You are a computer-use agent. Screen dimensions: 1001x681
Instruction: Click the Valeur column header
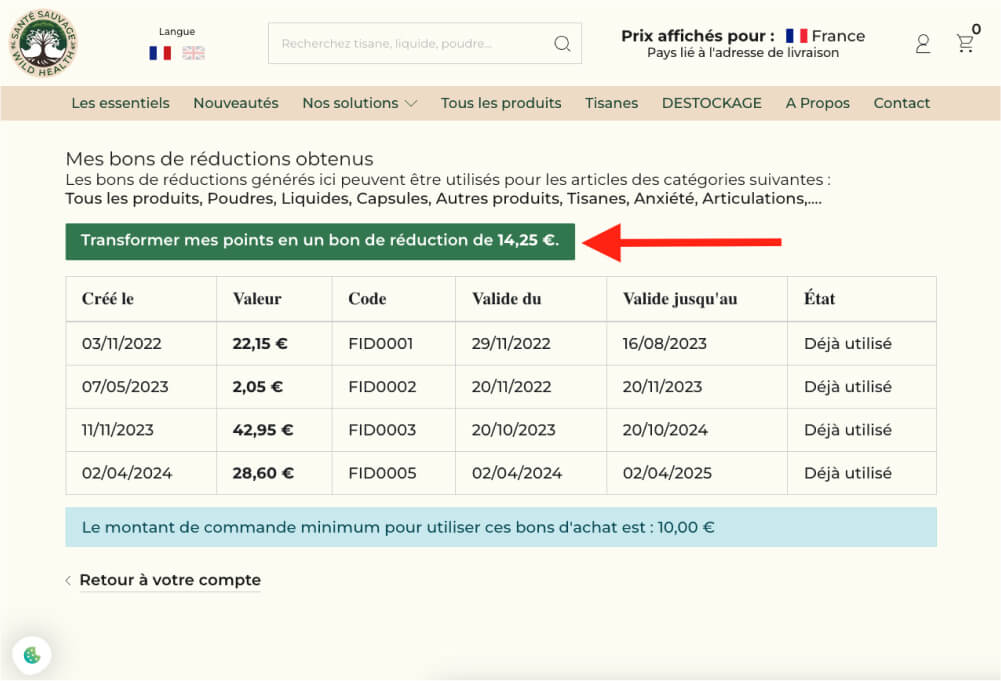(x=257, y=299)
